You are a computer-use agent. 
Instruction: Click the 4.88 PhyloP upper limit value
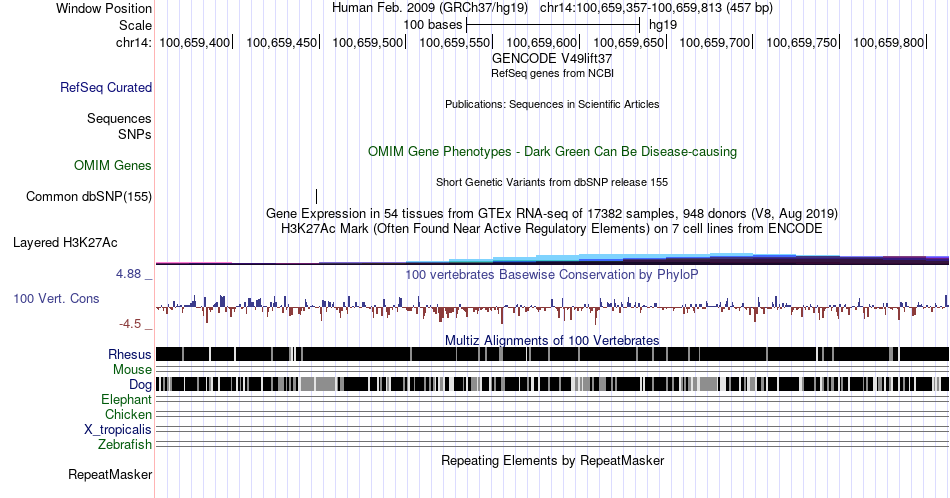tap(128, 274)
